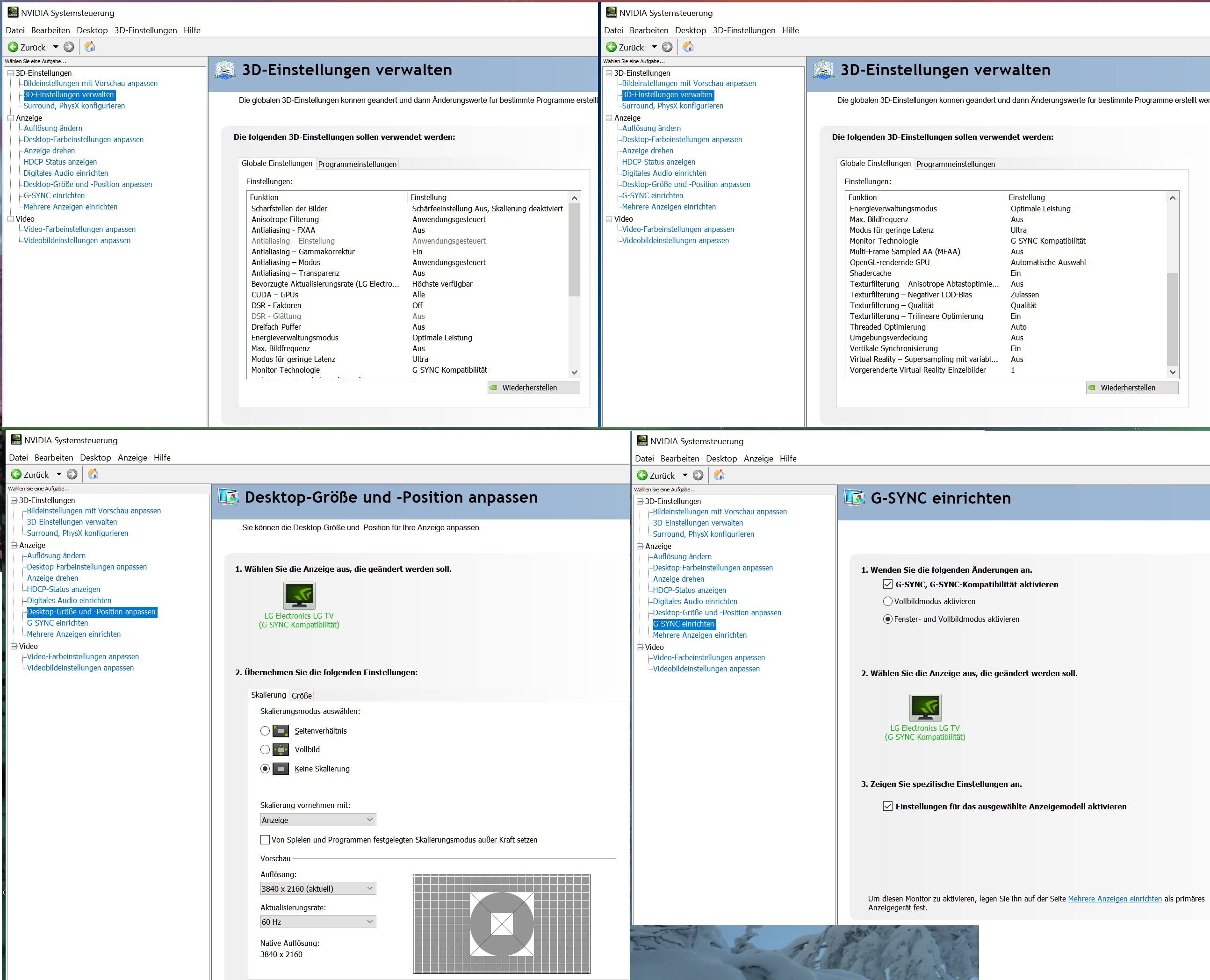Click the home icon in the G-SYNC einrichten window toolbar
The height and width of the screenshot is (980, 1210).
point(719,476)
